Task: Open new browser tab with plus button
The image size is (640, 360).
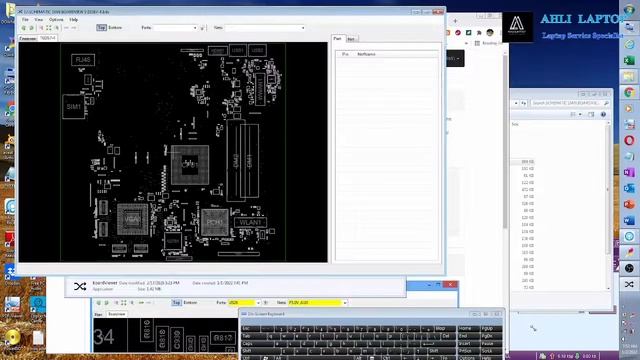Action: pyautogui.click(x=455, y=20)
